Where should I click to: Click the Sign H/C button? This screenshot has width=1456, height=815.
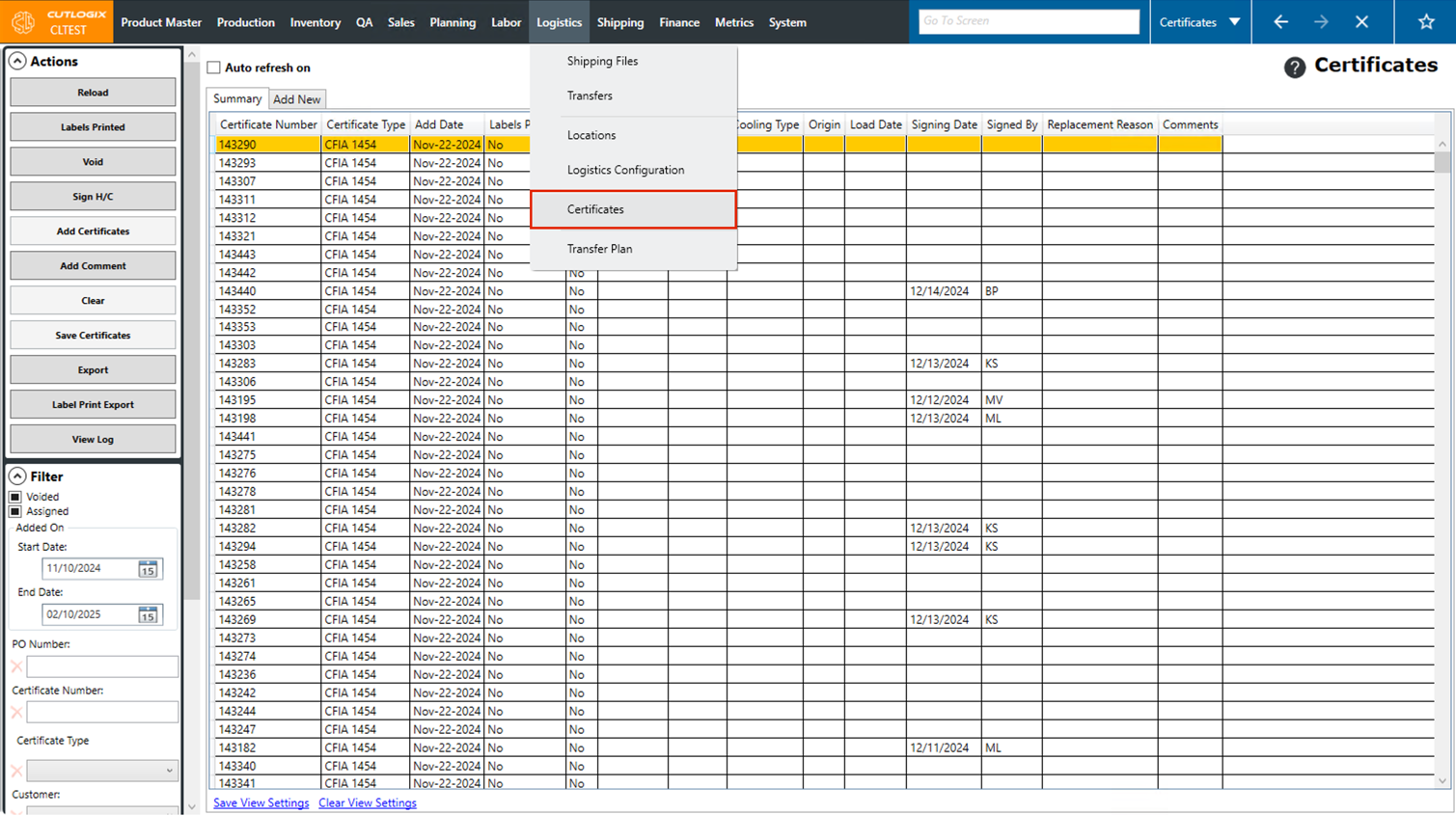(x=93, y=197)
